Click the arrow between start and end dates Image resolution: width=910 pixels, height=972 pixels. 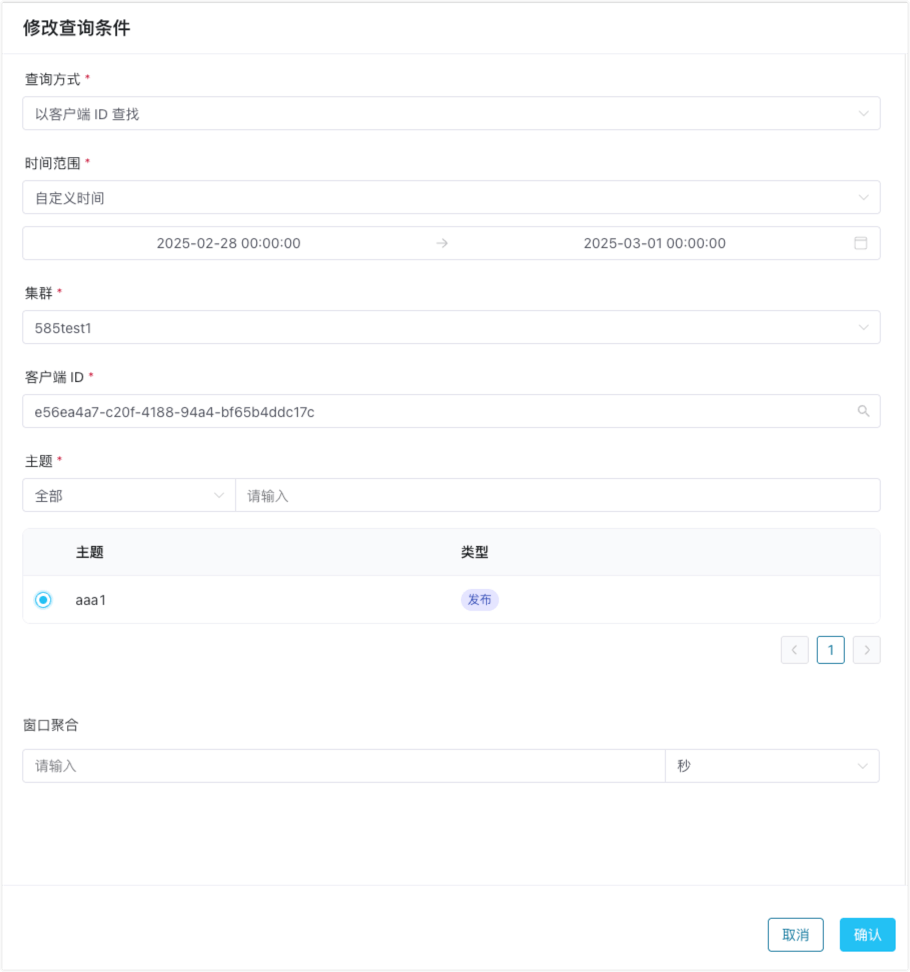point(442,243)
